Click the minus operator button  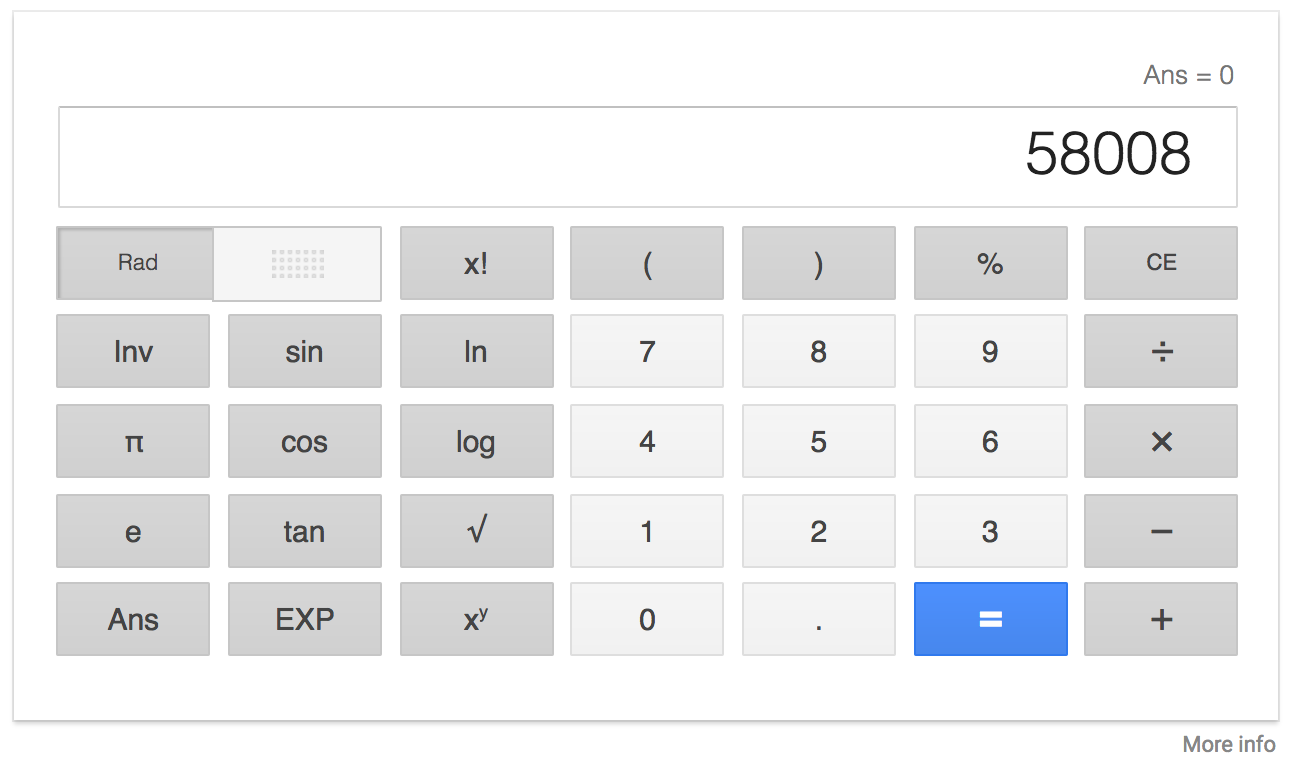[1161, 531]
